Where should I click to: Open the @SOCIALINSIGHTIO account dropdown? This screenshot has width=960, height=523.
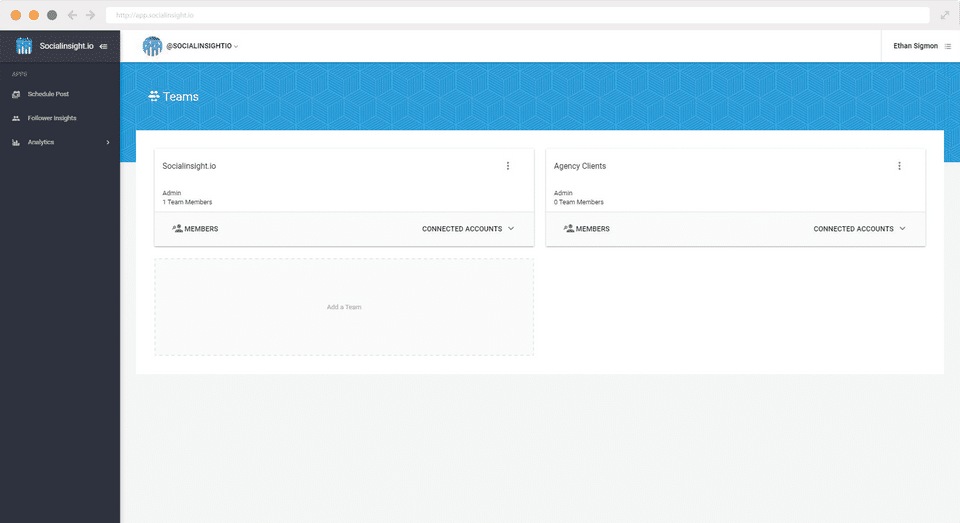point(202,46)
